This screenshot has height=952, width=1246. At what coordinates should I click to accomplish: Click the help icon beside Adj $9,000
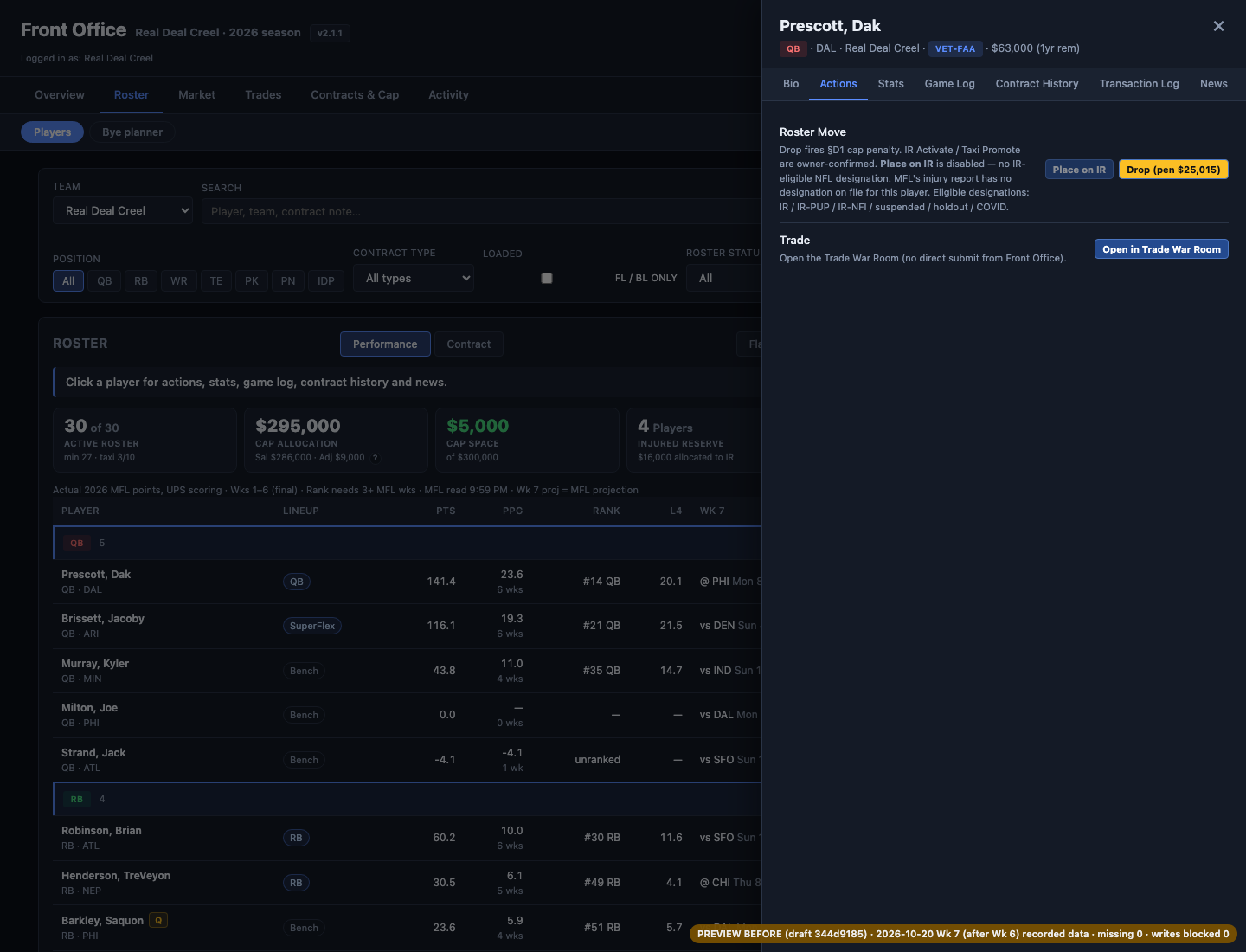click(x=376, y=458)
